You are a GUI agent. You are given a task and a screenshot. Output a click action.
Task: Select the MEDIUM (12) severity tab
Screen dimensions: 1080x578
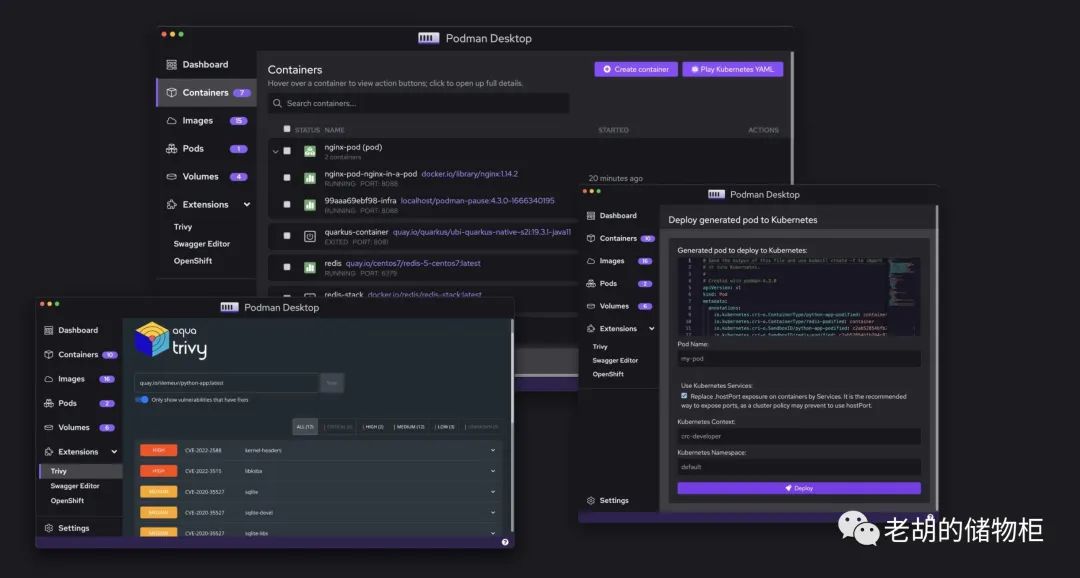(411, 427)
